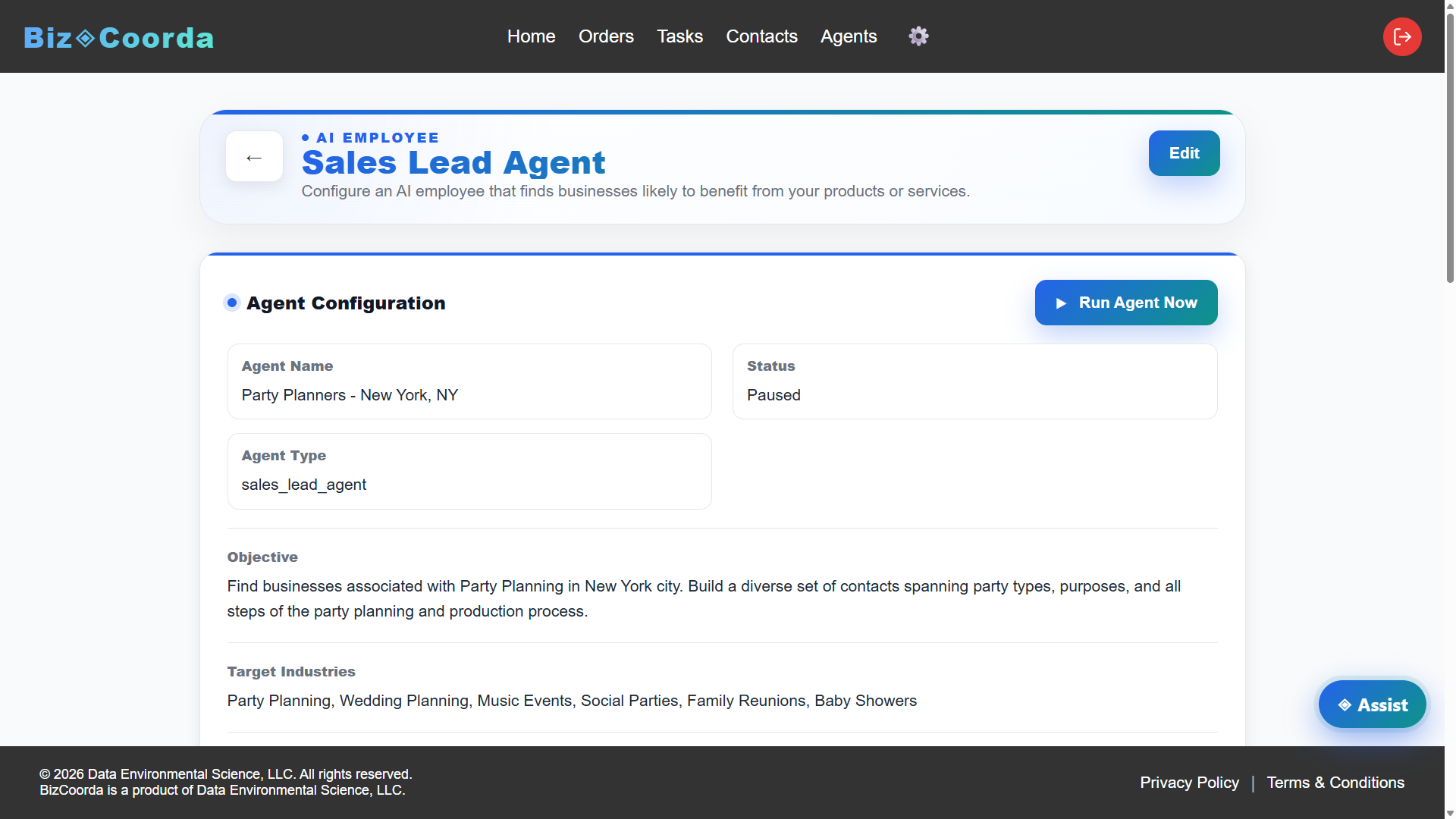Click the 'Agent Configuration' section title
Image resolution: width=1456 pixels, height=819 pixels.
(x=346, y=303)
